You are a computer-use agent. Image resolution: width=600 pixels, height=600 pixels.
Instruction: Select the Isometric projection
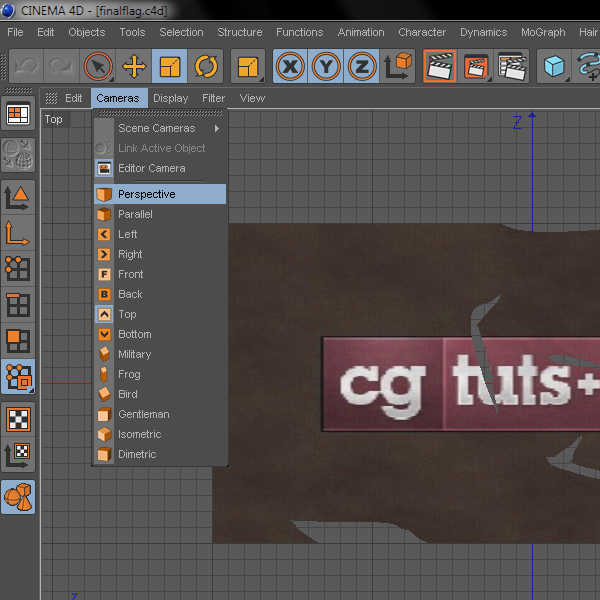click(x=160, y=434)
